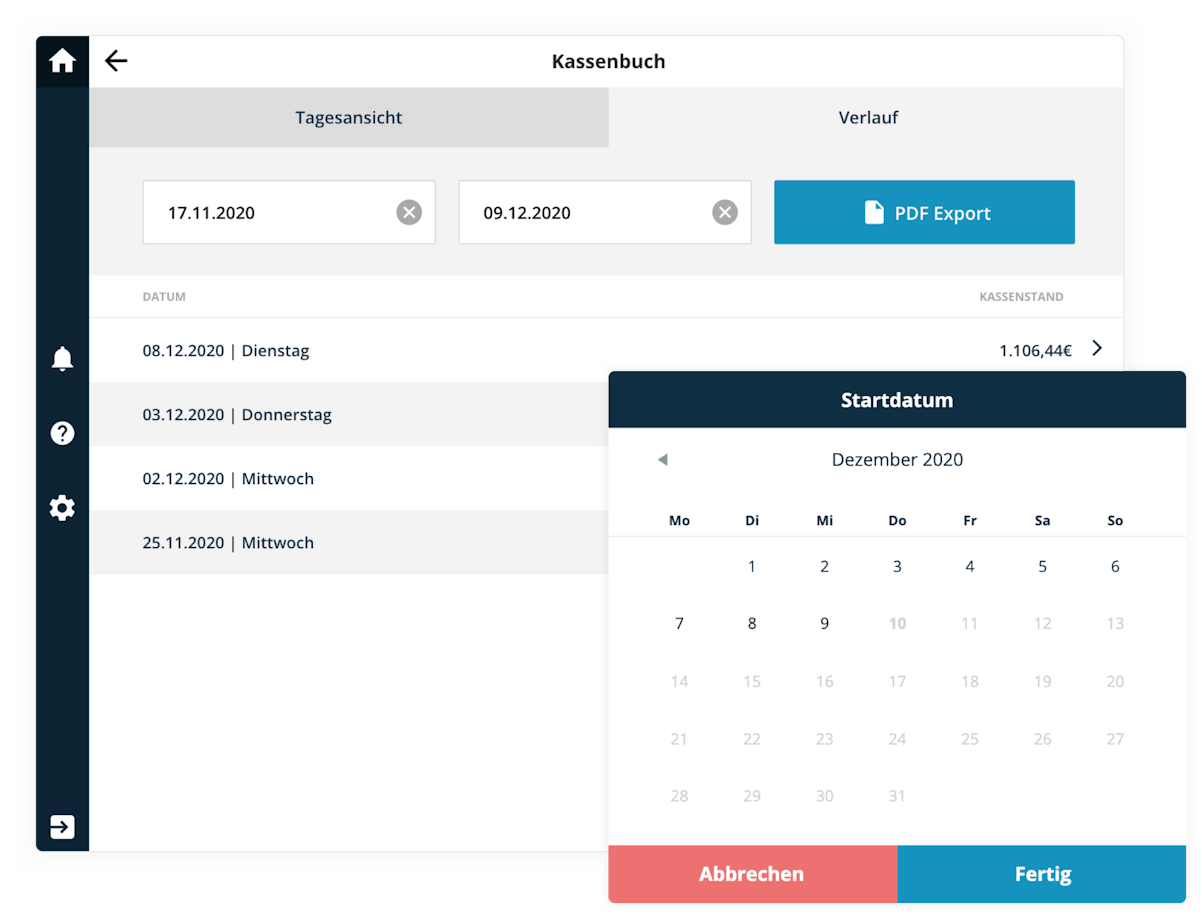Open help question mark icon
1202x919 pixels.
62,433
